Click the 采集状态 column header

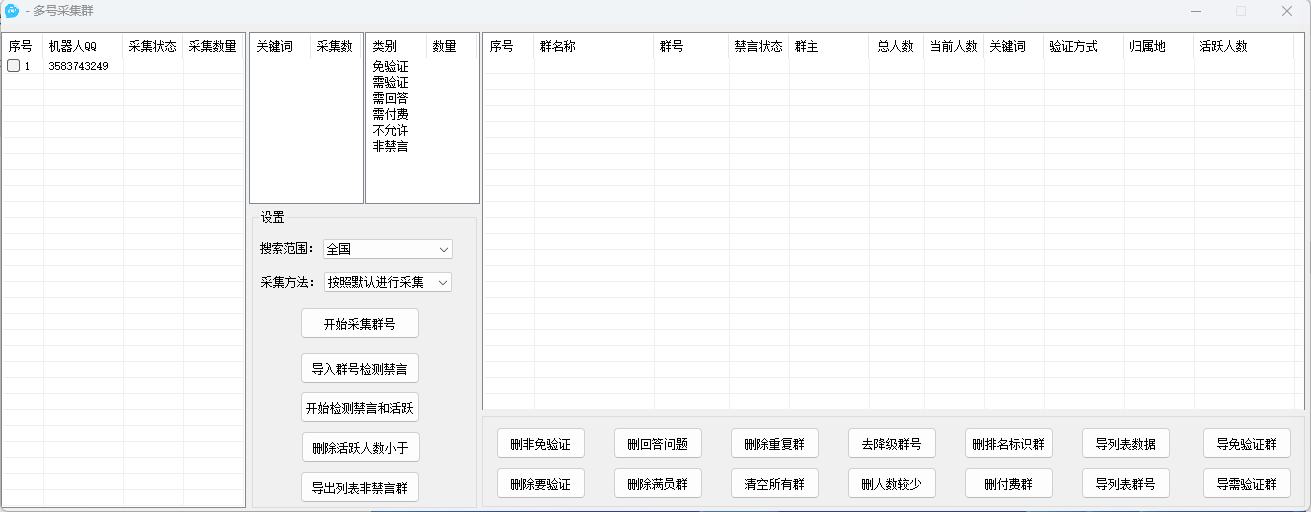click(152, 46)
